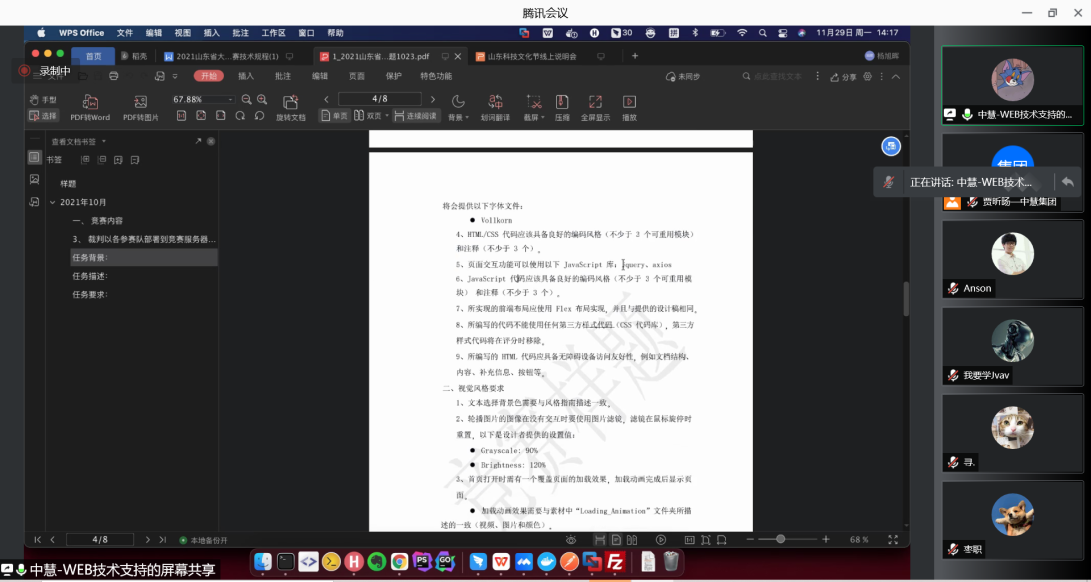The height and width of the screenshot is (582, 1091).
Task: Select the 特色功能 ribbon tab
Action: pos(436,76)
